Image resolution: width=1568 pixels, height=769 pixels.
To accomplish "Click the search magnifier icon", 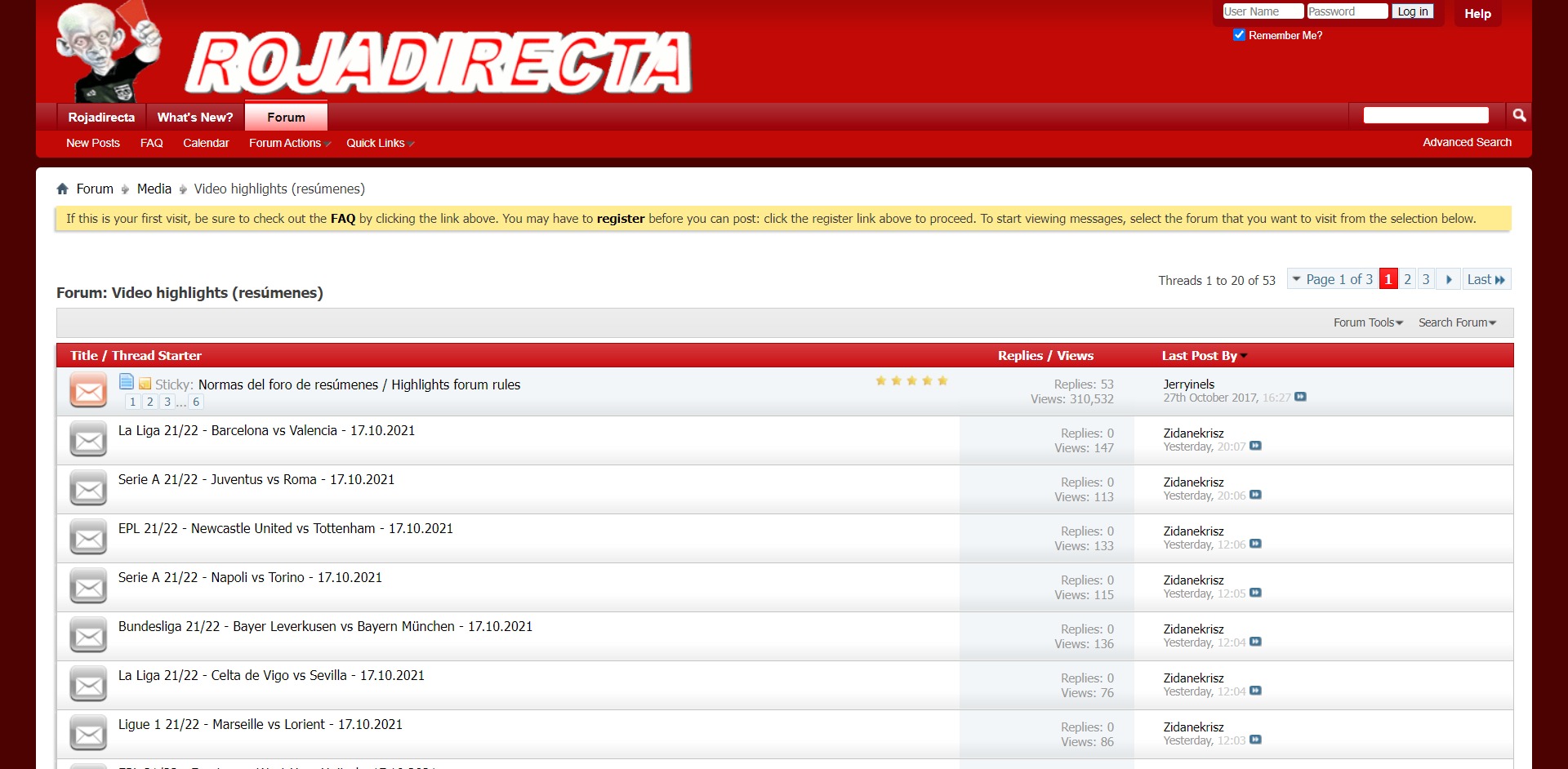I will pyautogui.click(x=1519, y=115).
